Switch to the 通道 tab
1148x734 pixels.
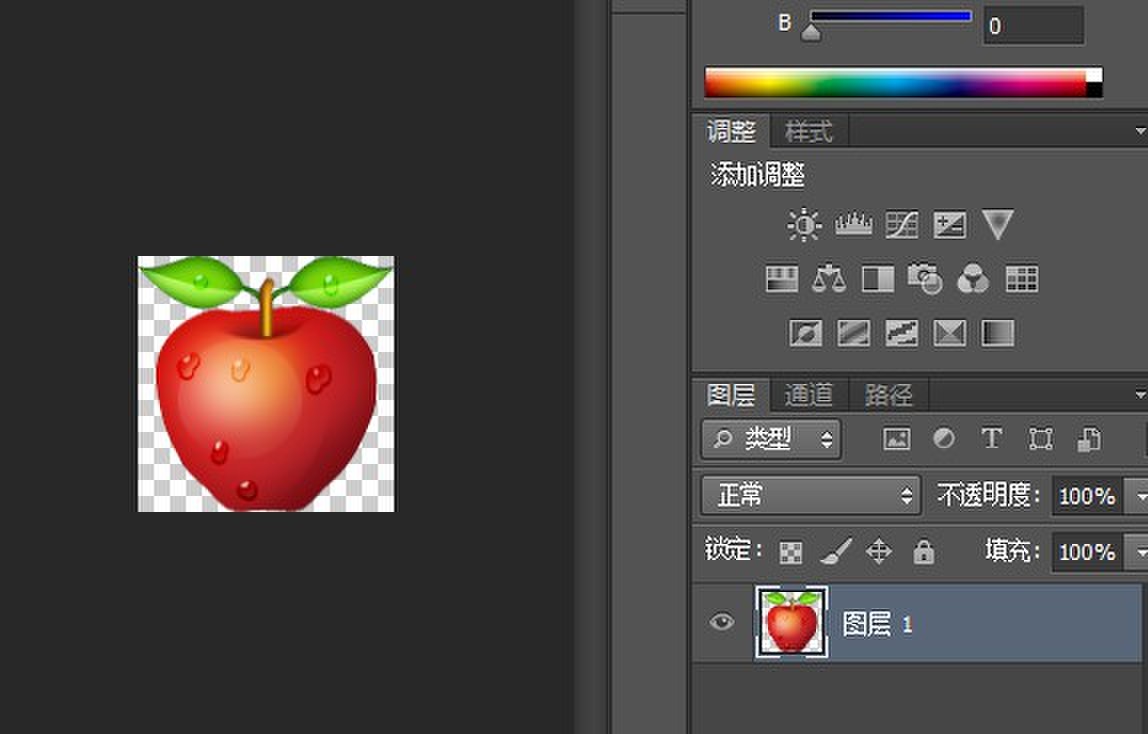(808, 395)
